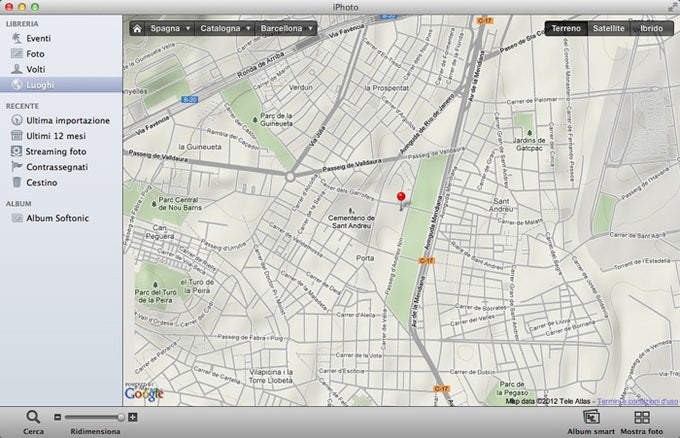Click the green zoom window button
The image size is (680, 438).
pyautogui.click(x=35, y=7)
